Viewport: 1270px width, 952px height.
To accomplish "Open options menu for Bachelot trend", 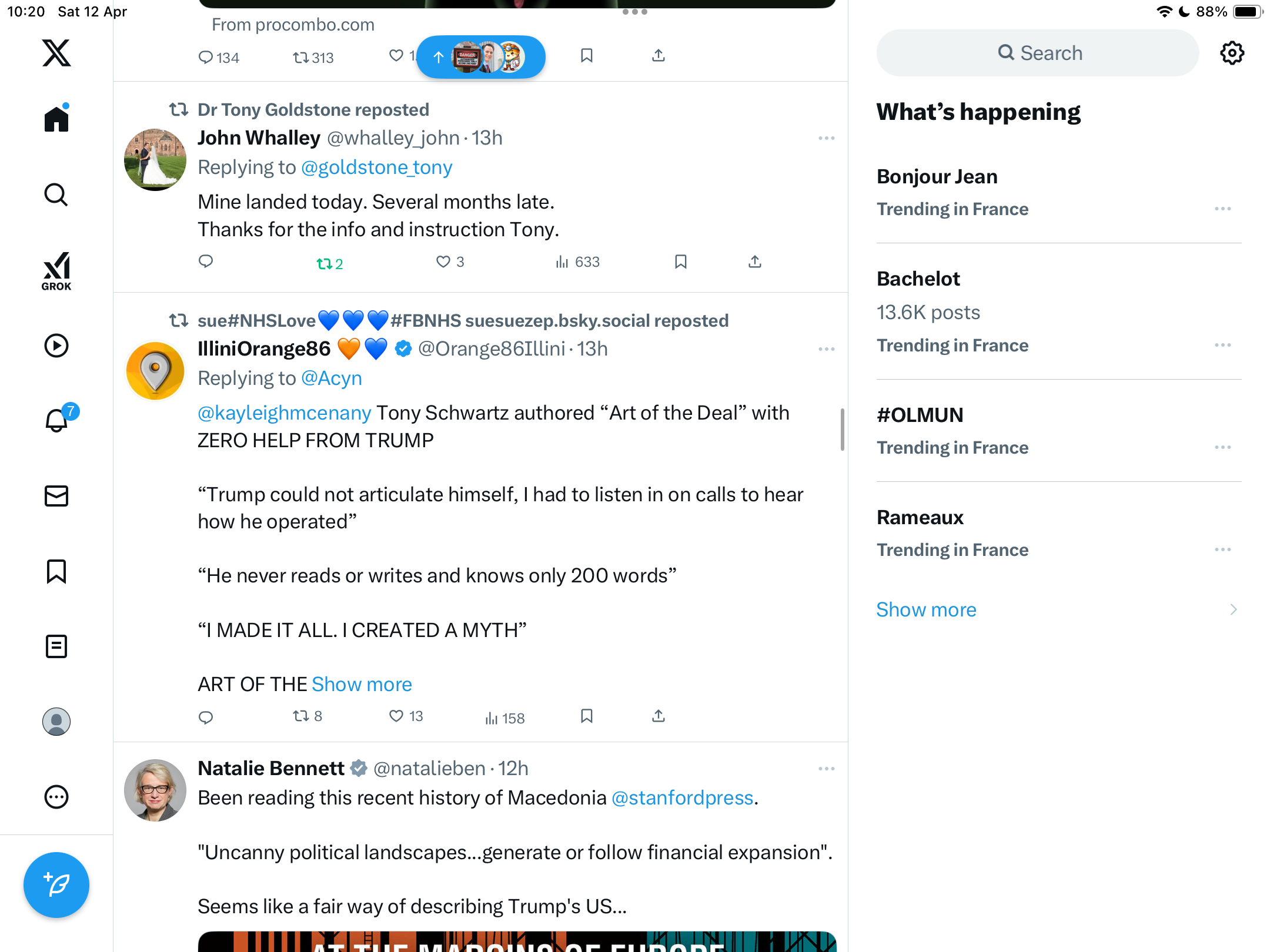I will [x=1223, y=345].
